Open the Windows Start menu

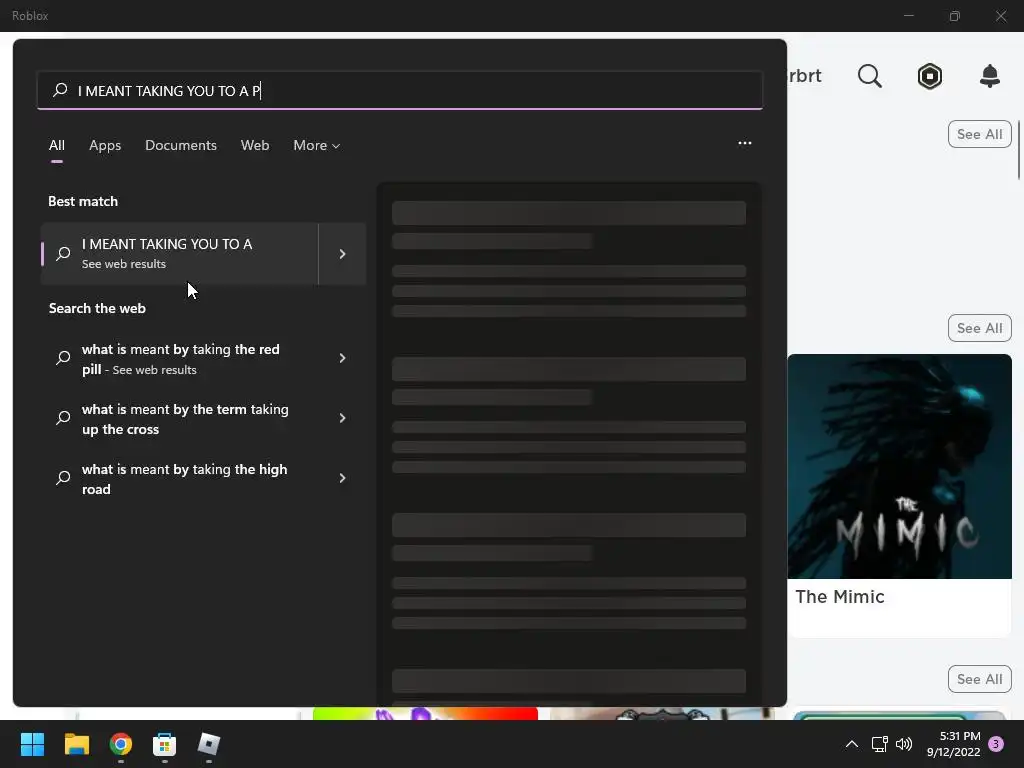pyautogui.click(x=32, y=744)
